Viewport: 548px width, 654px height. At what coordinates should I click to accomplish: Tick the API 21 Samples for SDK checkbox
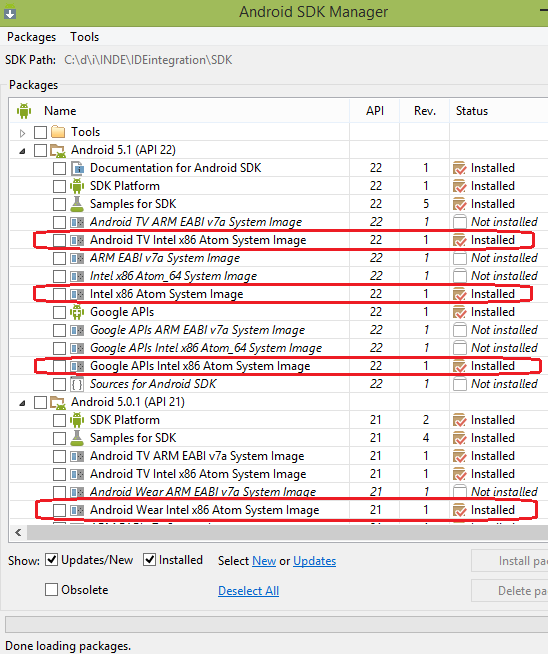59,438
